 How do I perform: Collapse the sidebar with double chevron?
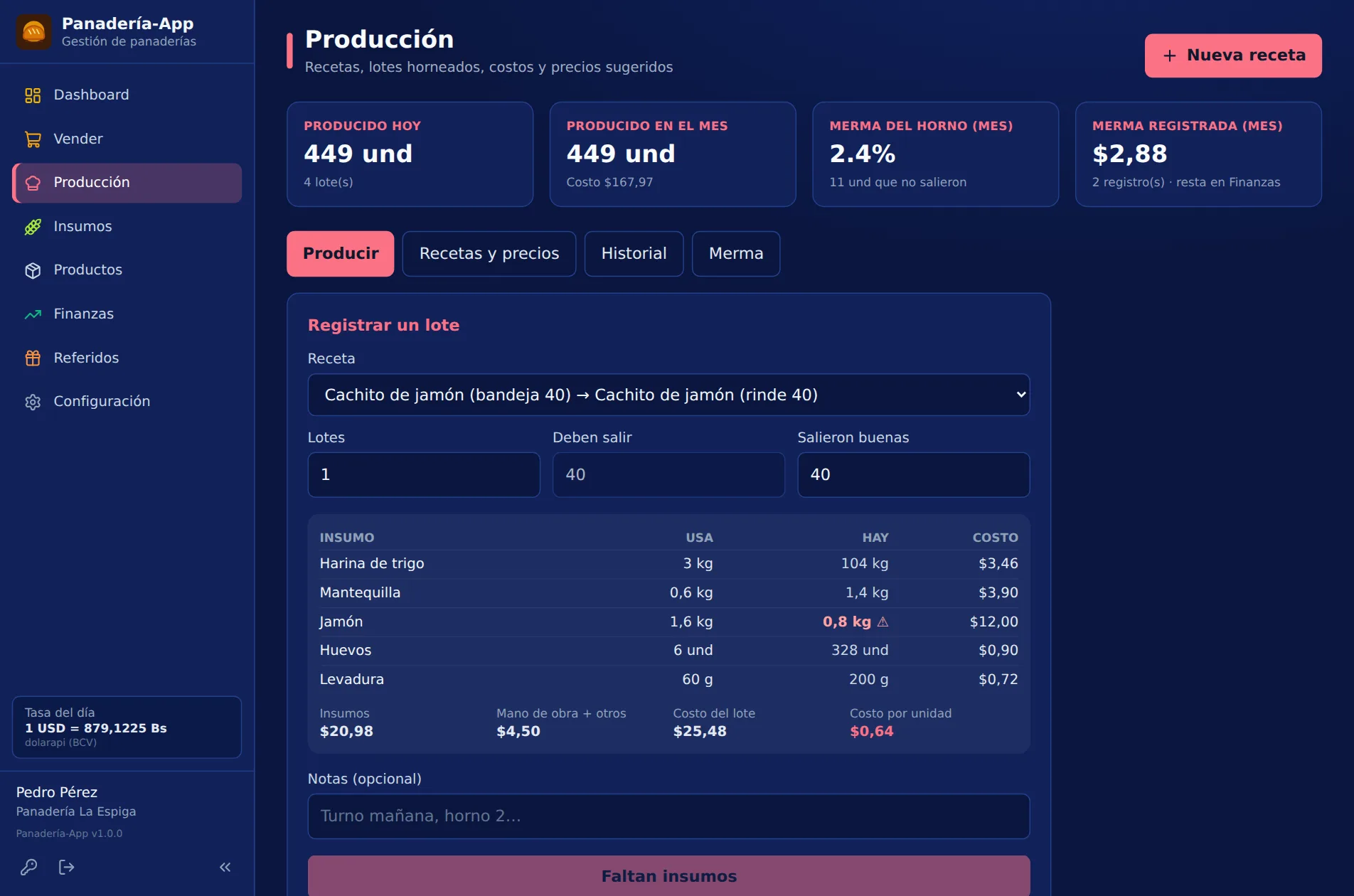pyautogui.click(x=225, y=867)
